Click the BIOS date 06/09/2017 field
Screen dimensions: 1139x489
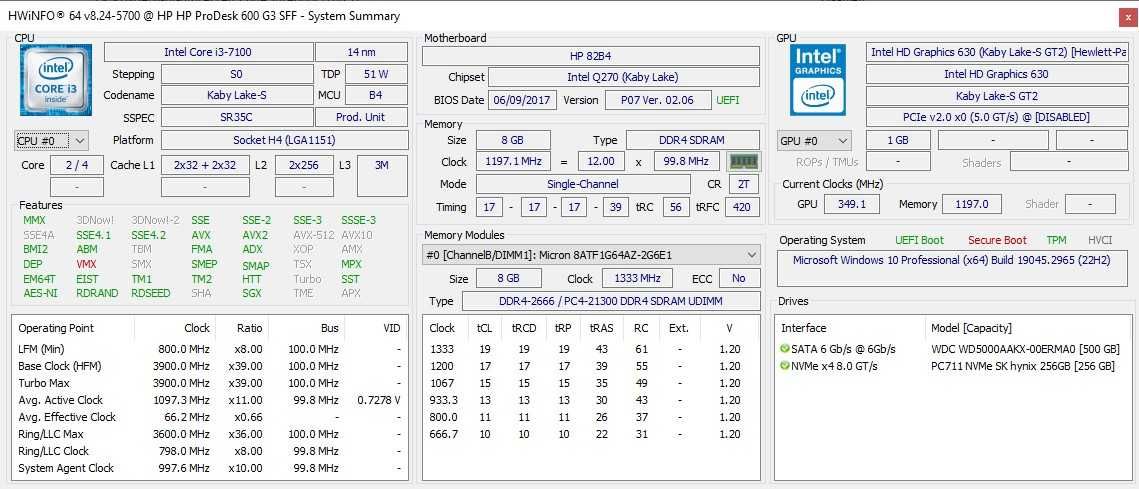pos(522,100)
